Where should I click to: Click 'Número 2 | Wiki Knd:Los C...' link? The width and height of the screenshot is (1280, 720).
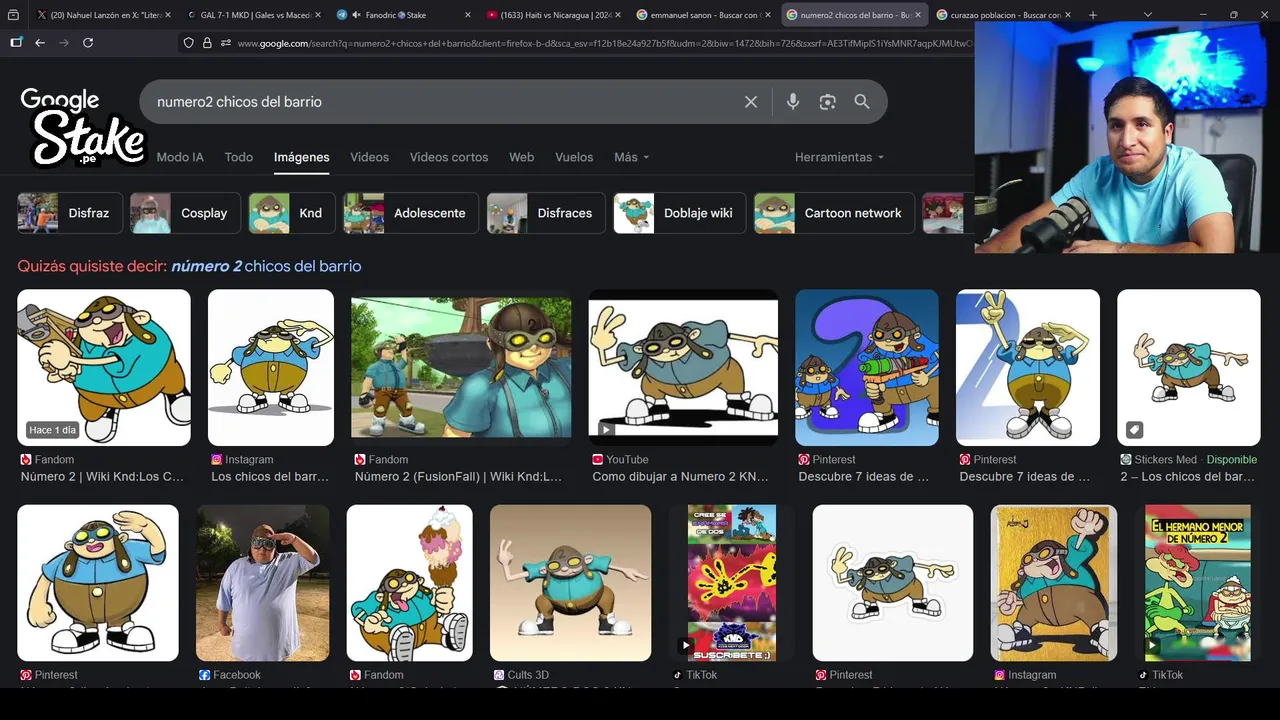(102, 477)
